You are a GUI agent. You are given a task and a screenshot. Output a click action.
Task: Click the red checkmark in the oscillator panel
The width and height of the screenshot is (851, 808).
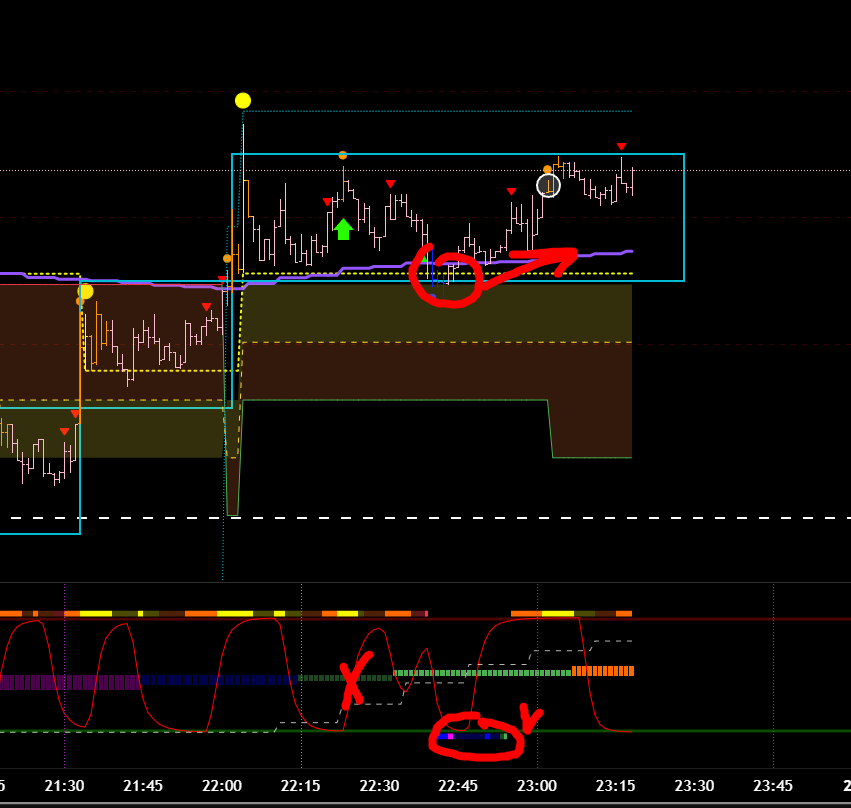(531, 717)
